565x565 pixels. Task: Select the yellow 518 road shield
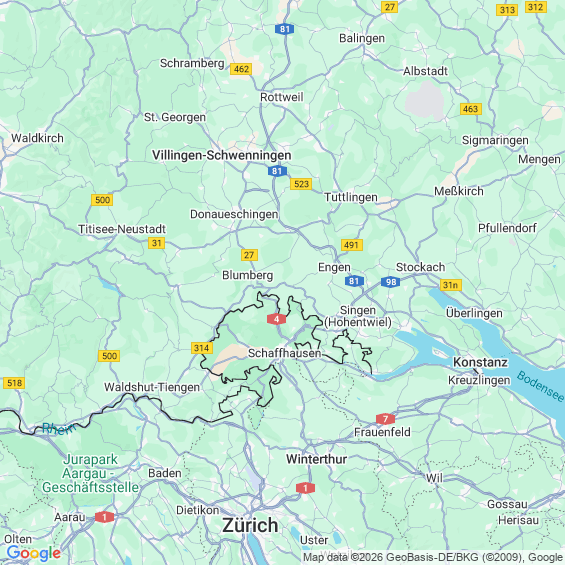14,383
